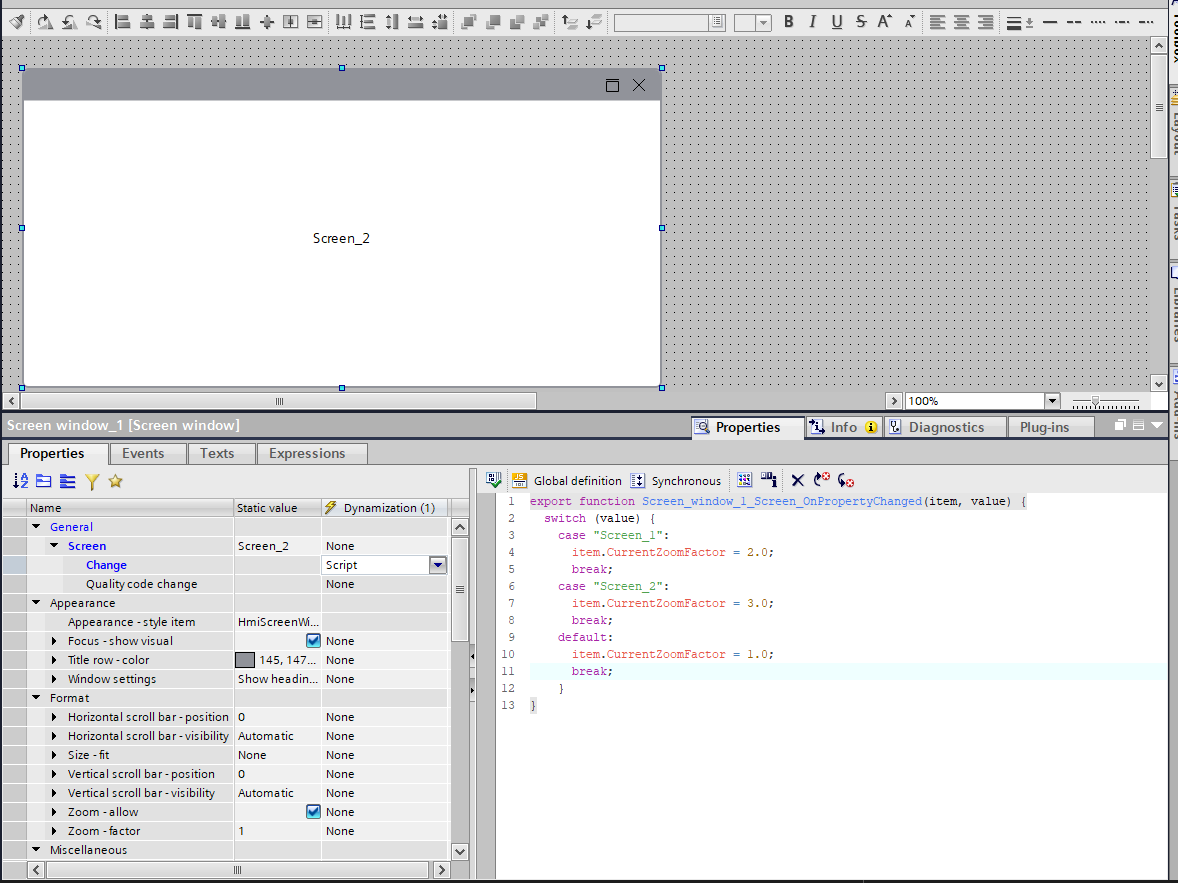Image resolution: width=1178 pixels, height=883 pixels.
Task: Click the alphabetical sort icon in Properties
Action: 21,482
